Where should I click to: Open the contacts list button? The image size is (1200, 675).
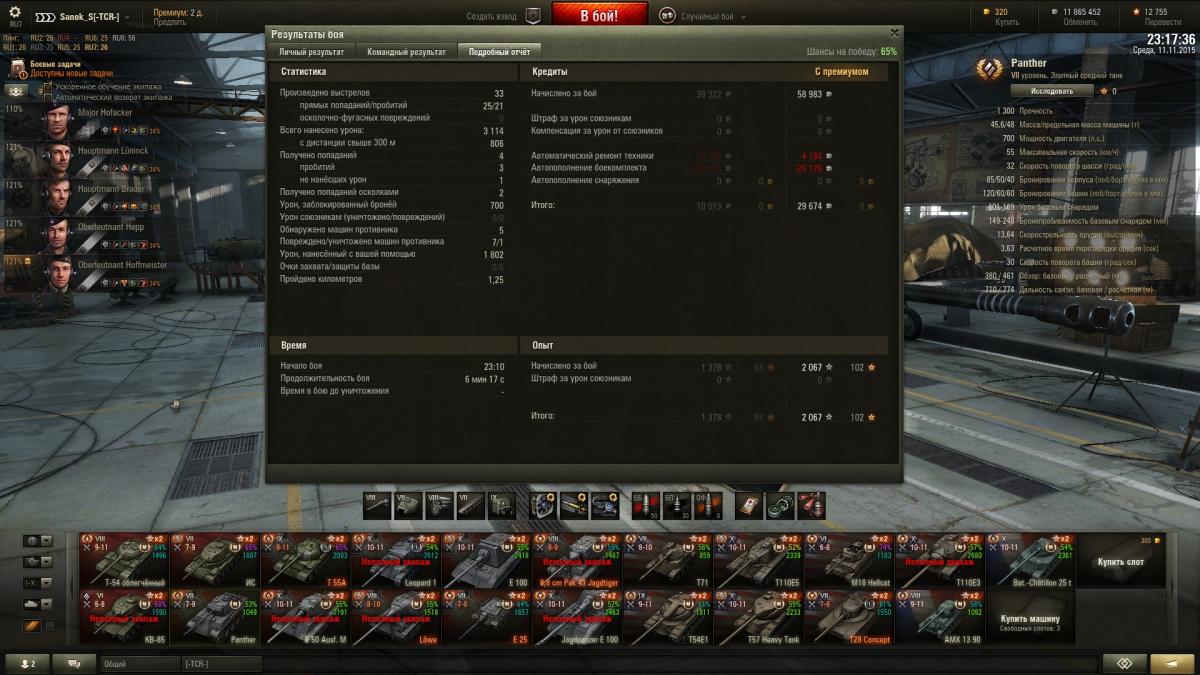tap(26, 663)
